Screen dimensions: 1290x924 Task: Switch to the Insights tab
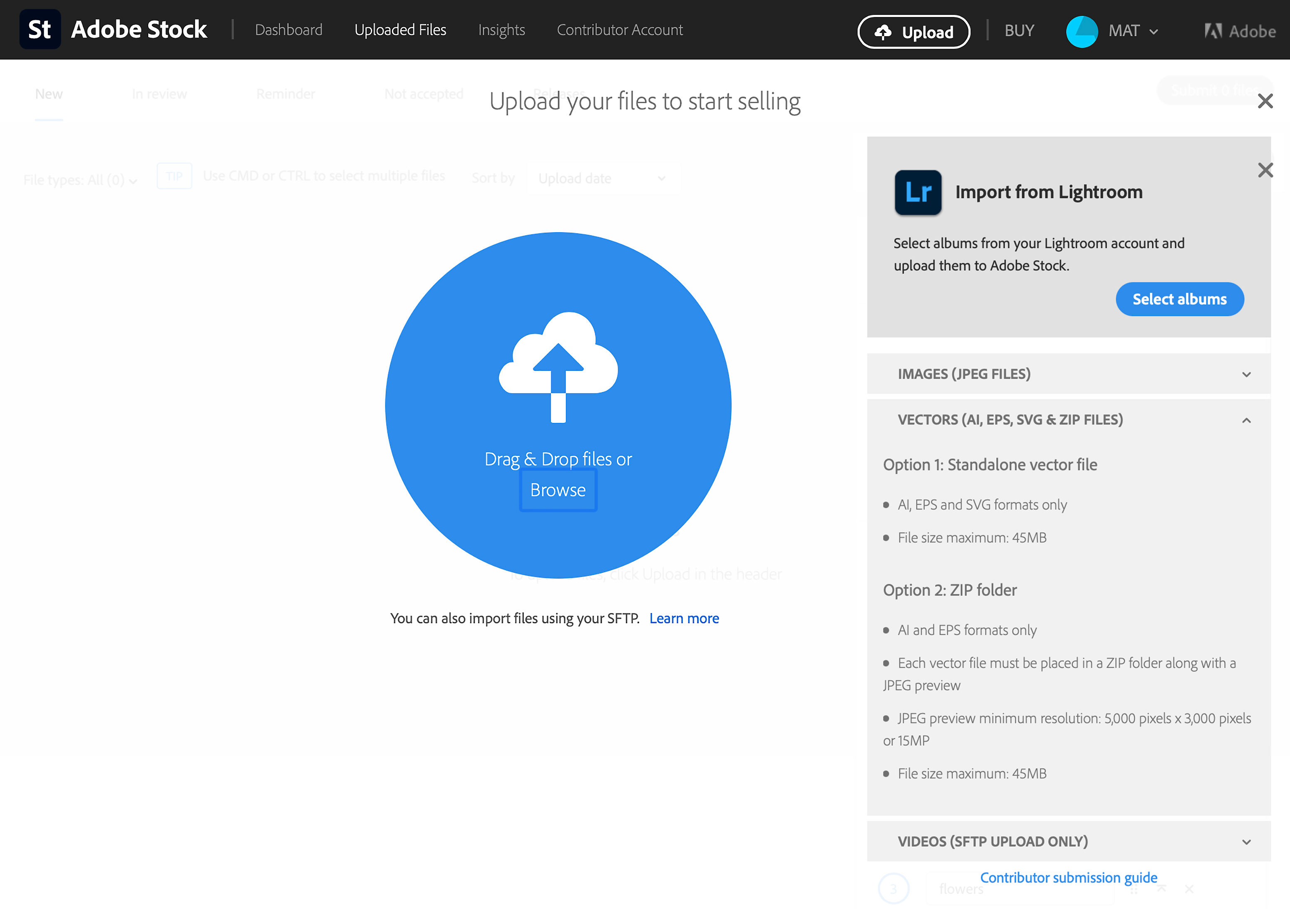(502, 30)
